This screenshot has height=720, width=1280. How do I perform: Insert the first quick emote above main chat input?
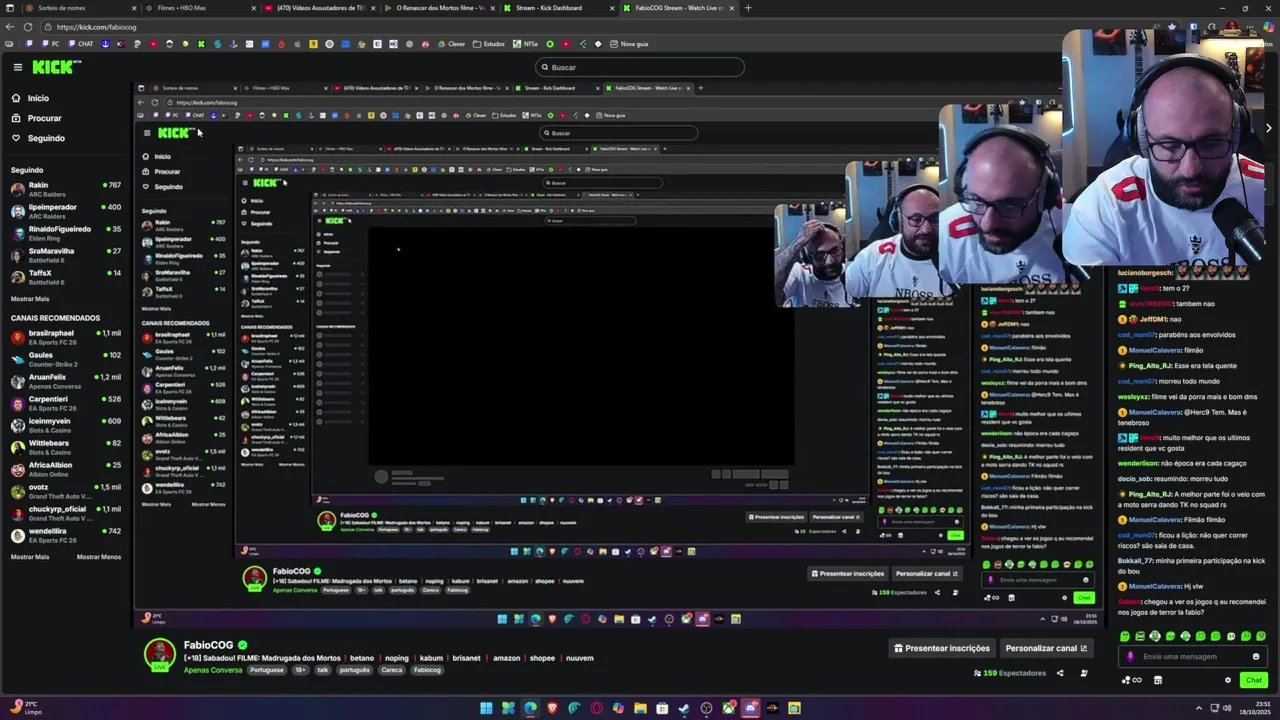(x=1125, y=636)
